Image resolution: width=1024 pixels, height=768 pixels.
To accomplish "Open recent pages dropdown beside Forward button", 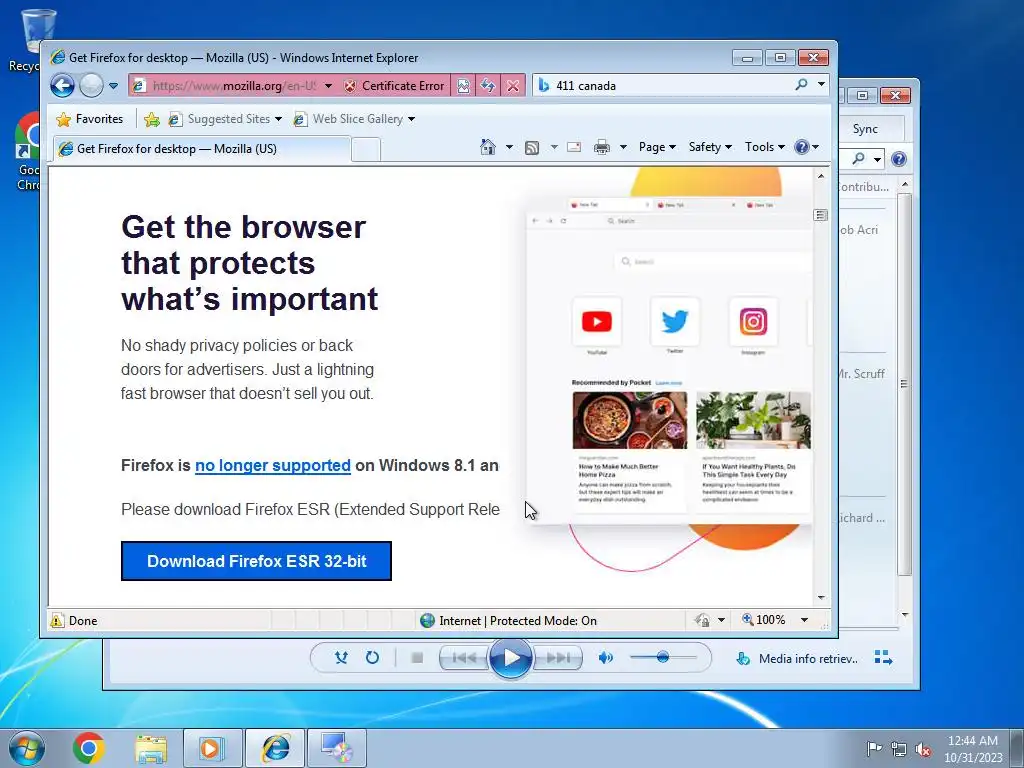I will (x=113, y=86).
